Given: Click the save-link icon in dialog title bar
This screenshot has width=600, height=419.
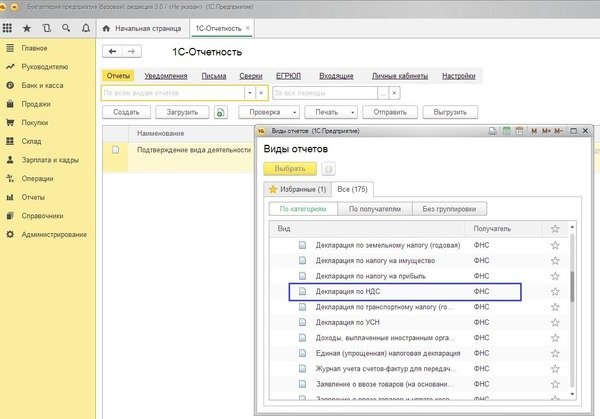Looking at the screenshot, I should coord(492,131).
